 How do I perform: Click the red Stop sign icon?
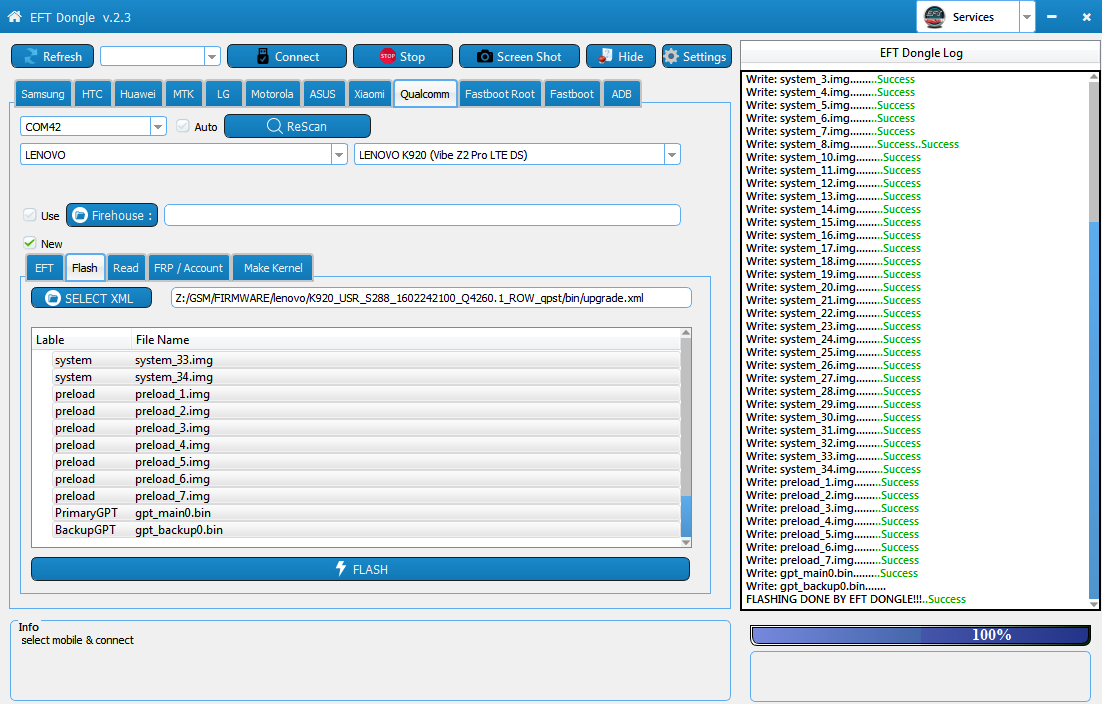pos(388,56)
